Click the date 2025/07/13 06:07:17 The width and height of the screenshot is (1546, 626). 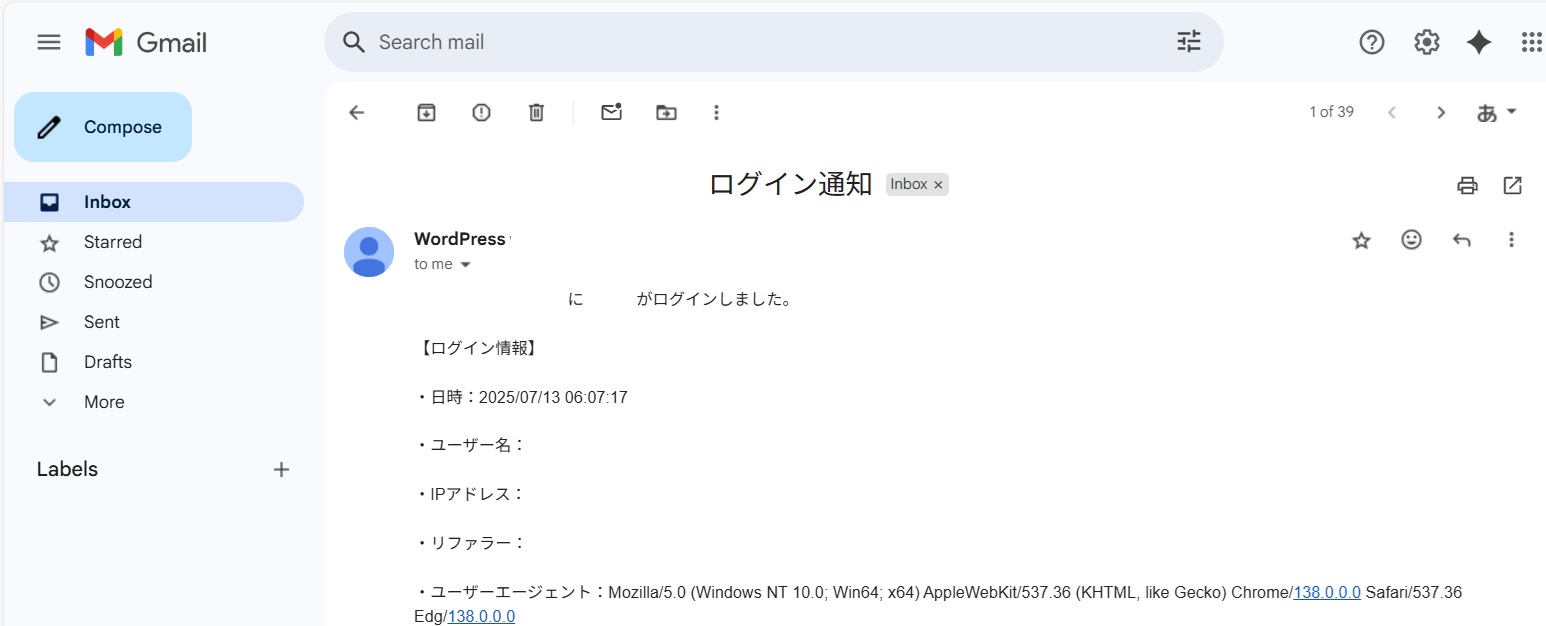tap(553, 397)
